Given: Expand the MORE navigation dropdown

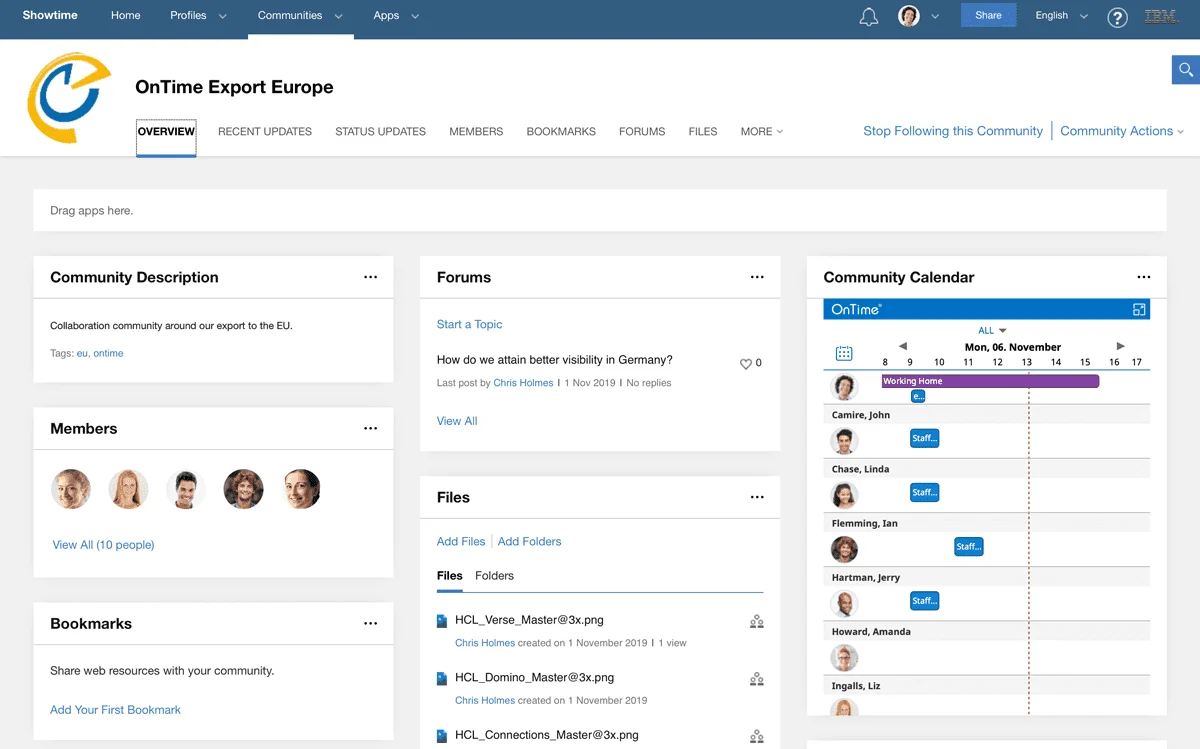Looking at the screenshot, I should (761, 132).
